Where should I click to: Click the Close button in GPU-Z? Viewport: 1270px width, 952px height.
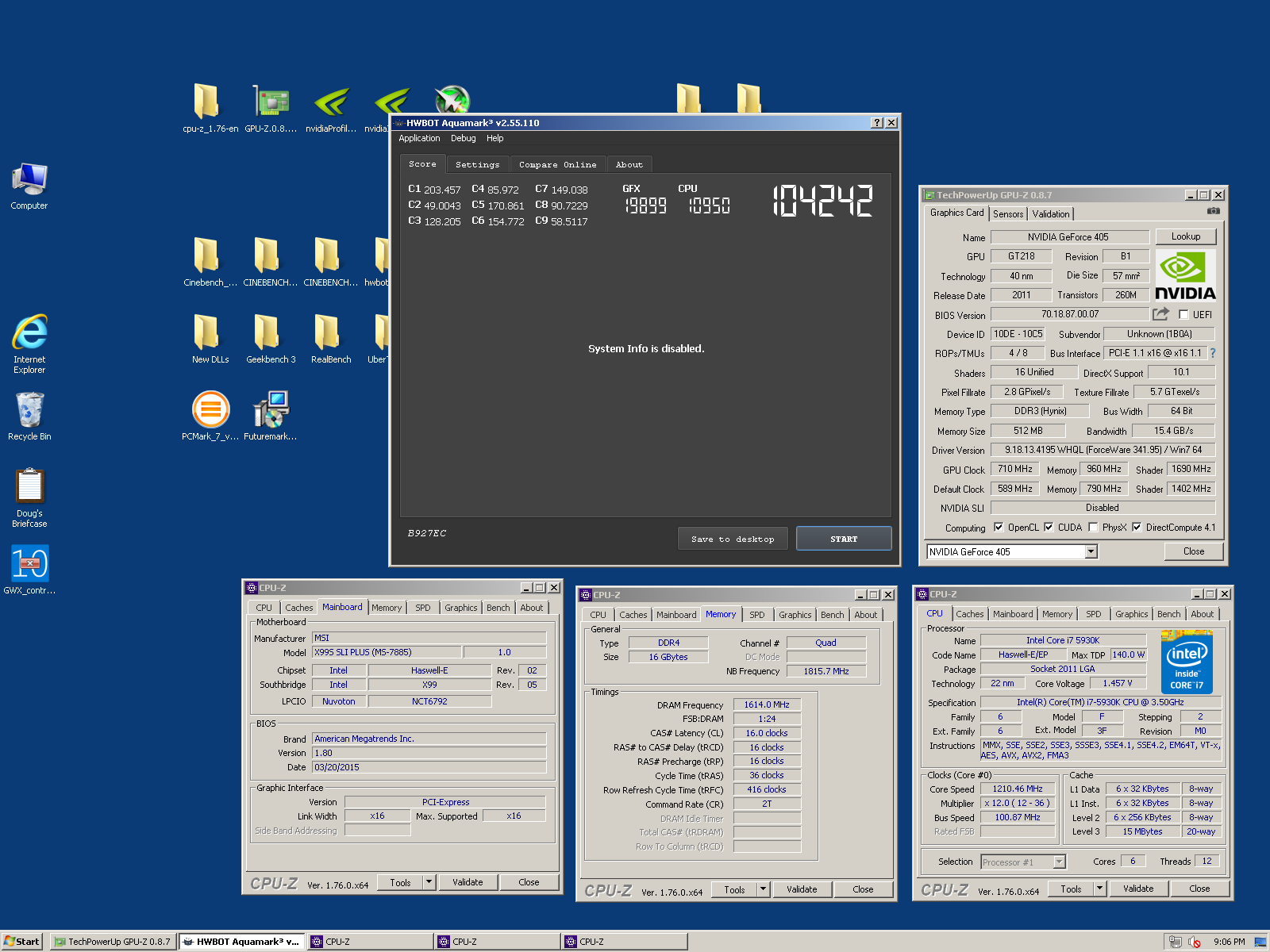[x=1194, y=551]
